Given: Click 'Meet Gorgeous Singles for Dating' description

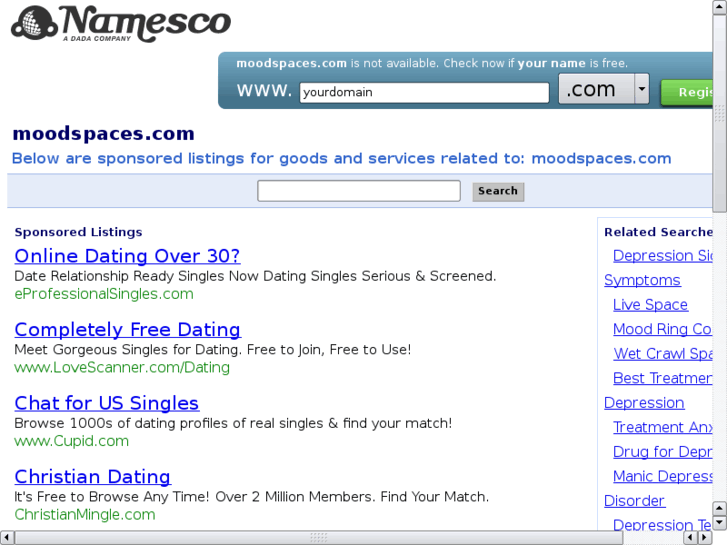Looking at the screenshot, I should 213,349.
